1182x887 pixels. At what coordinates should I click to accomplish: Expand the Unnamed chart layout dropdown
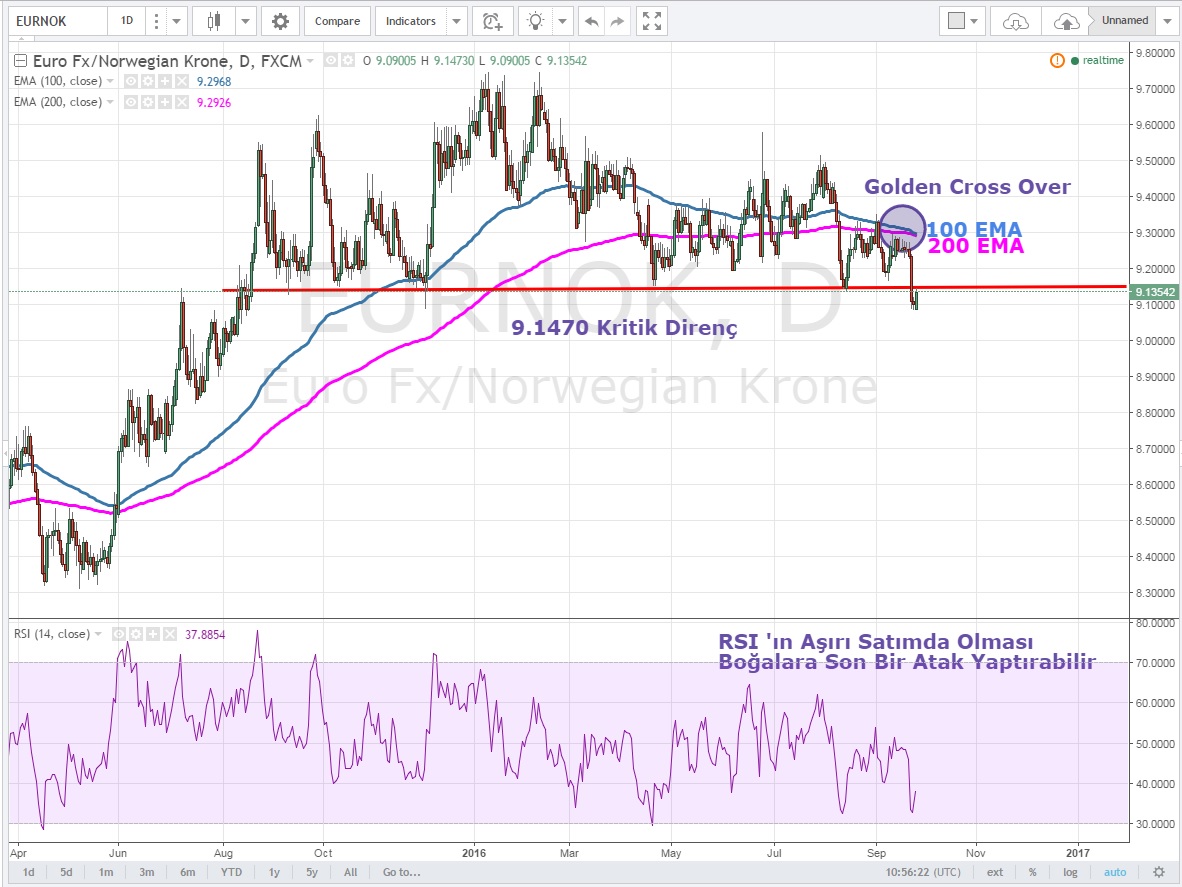(1167, 21)
